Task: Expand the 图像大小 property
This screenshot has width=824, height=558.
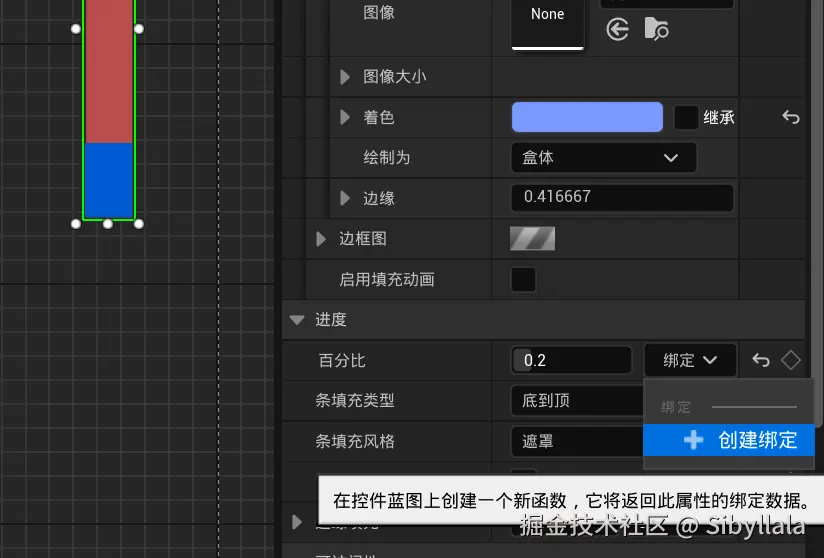Action: tap(345, 77)
